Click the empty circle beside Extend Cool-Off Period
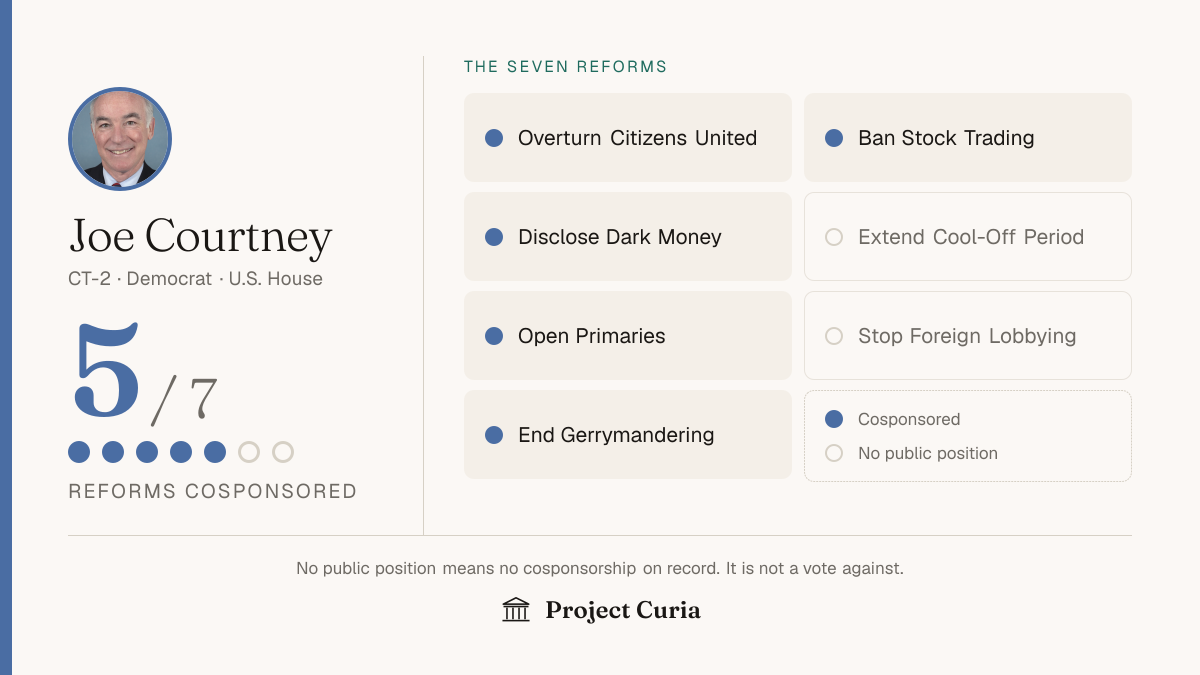Viewport: 1200px width, 675px height. pyautogui.click(x=834, y=237)
